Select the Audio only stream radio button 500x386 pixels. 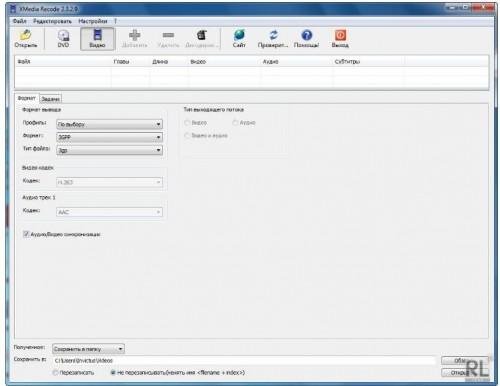[x=235, y=123]
